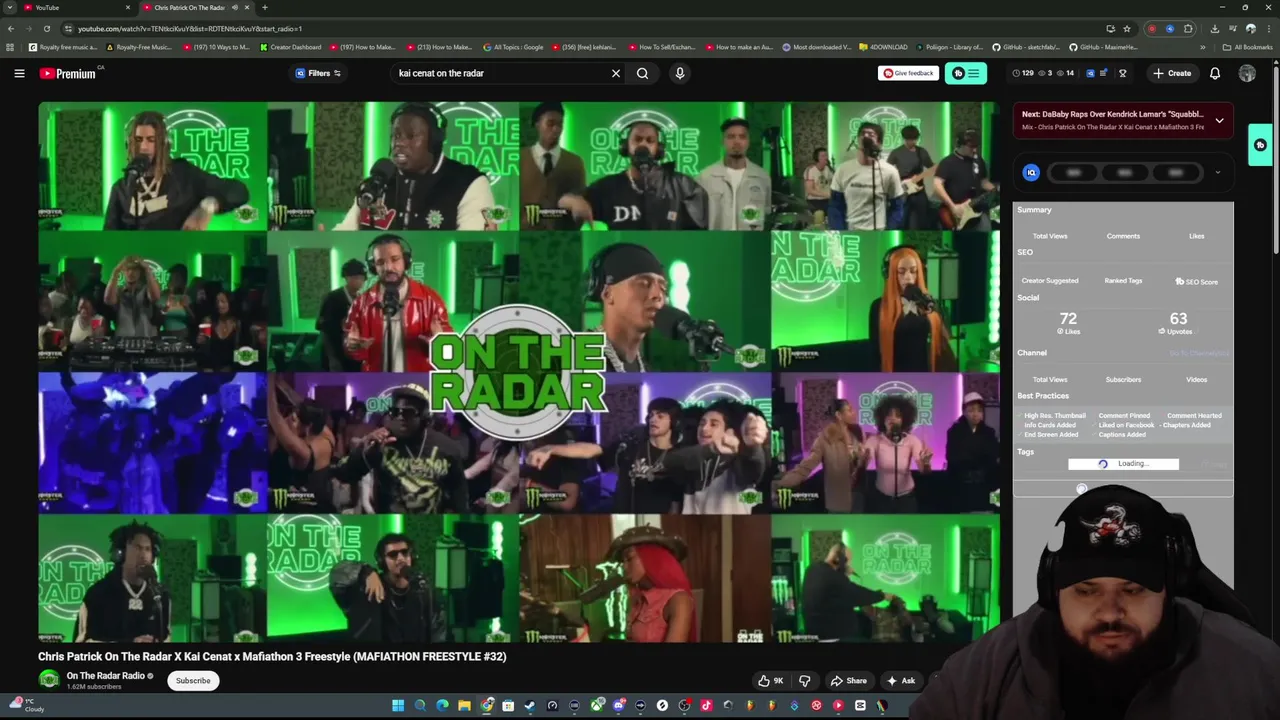
Task: Click the Subscribers channel stat label
Action: [1123, 380]
